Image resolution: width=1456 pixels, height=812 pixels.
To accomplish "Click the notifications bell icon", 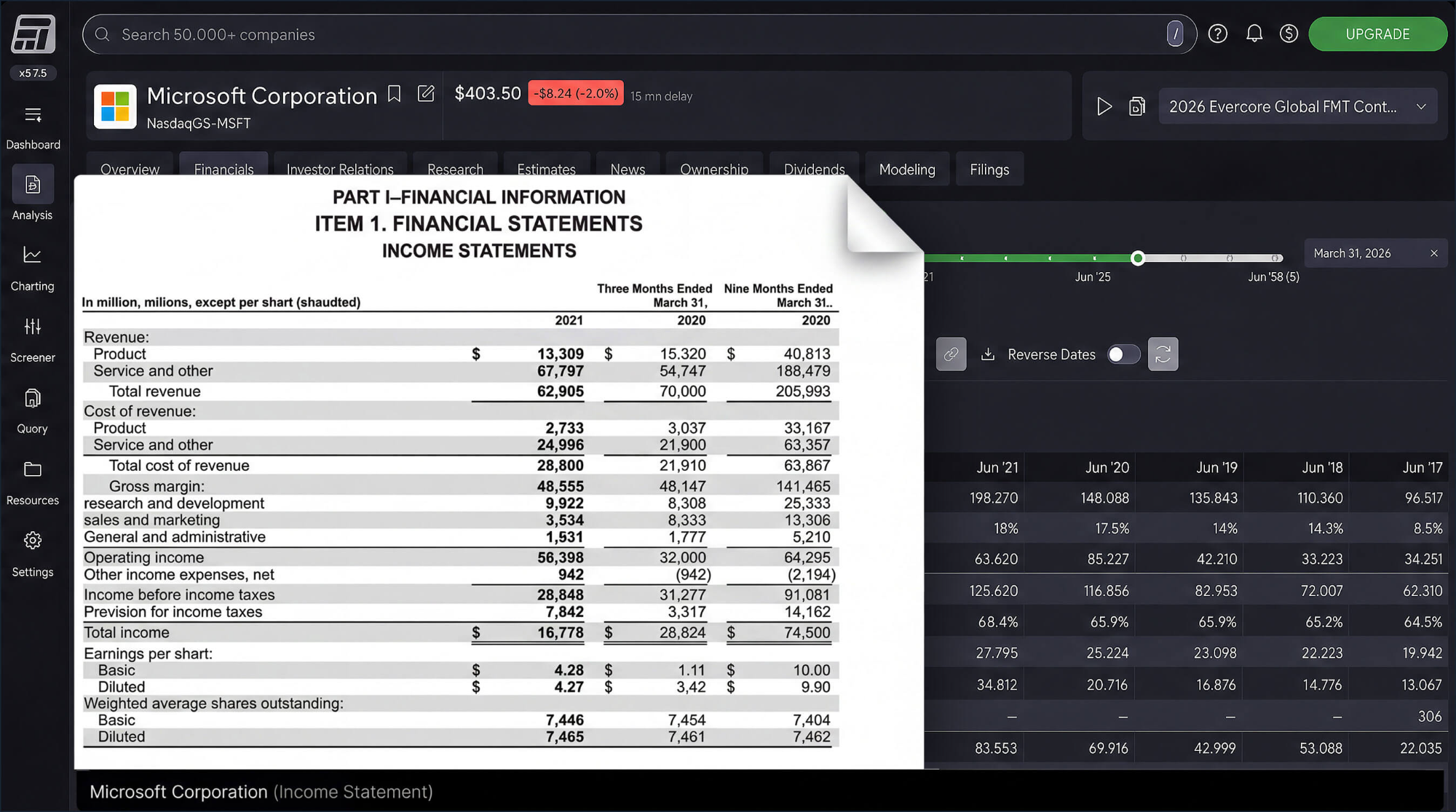I will pos(1254,33).
